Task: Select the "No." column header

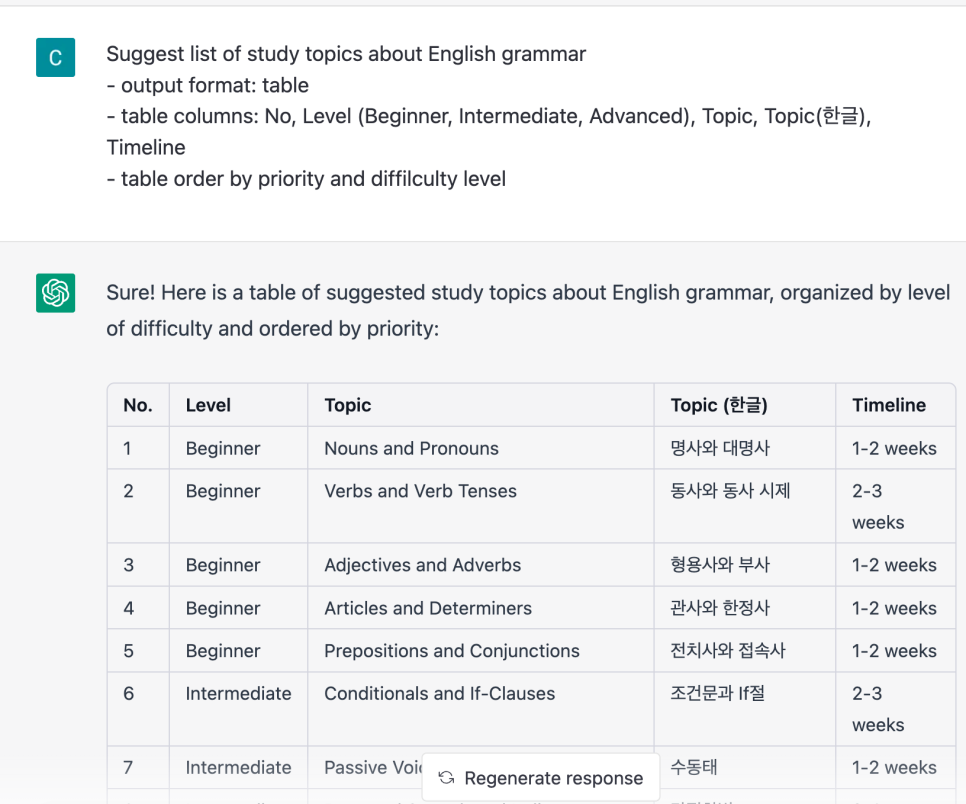Action: pyautogui.click(x=139, y=405)
